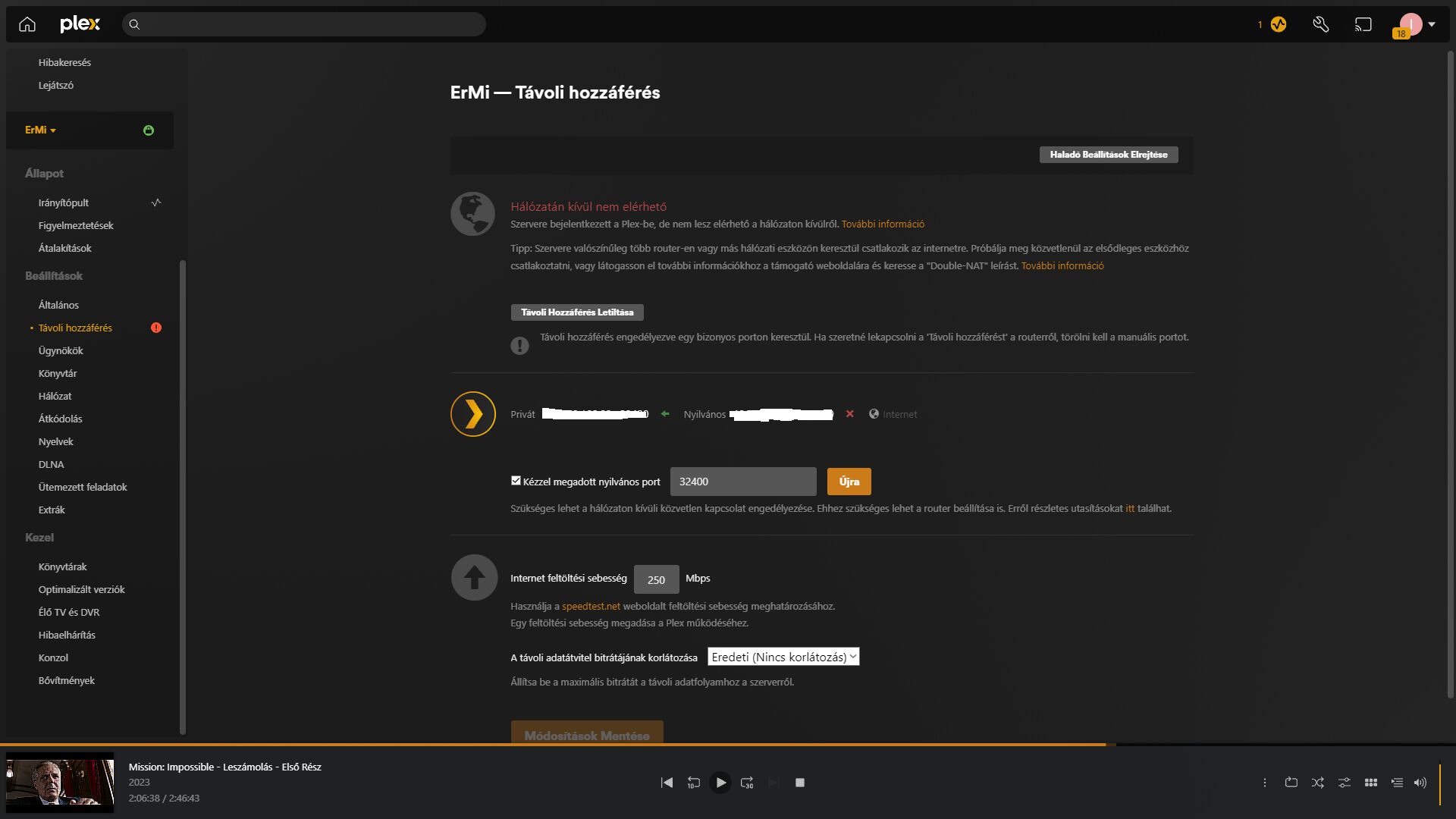
Task: Skip to previous item in player
Action: pos(667,783)
